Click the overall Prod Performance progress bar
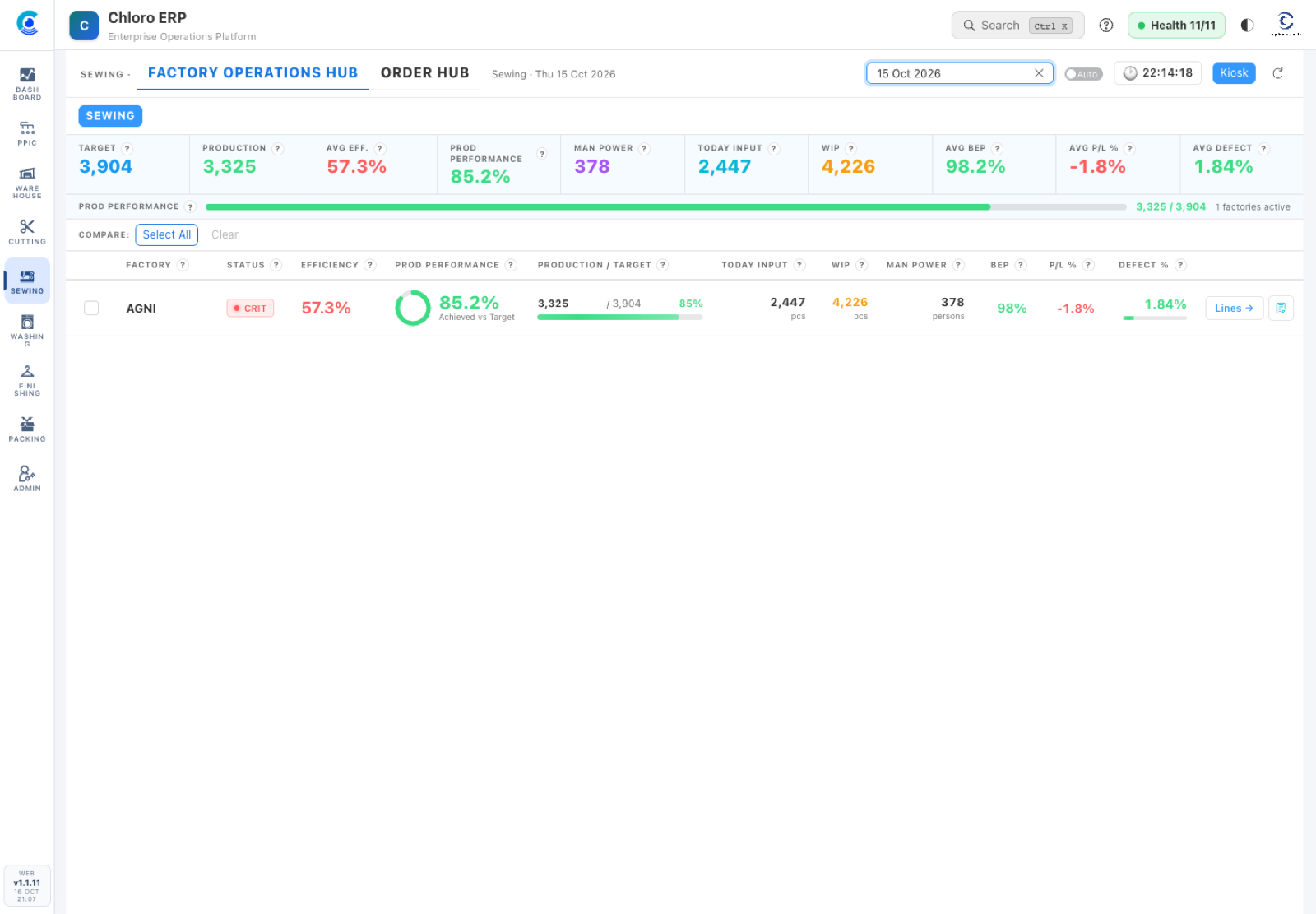Image resolution: width=1316 pixels, height=914 pixels. [665, 207]
